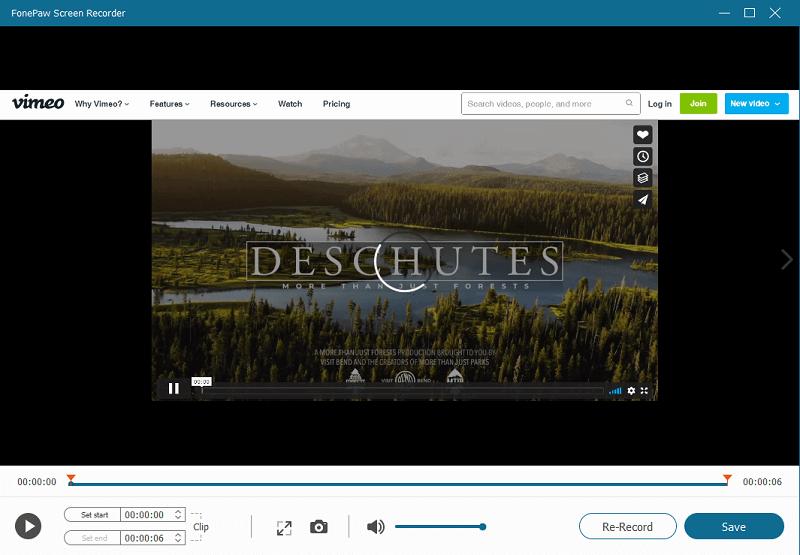This screenshot has height=555, width=800.
Task: Click the Clip label
Action: tap(201, 526)
